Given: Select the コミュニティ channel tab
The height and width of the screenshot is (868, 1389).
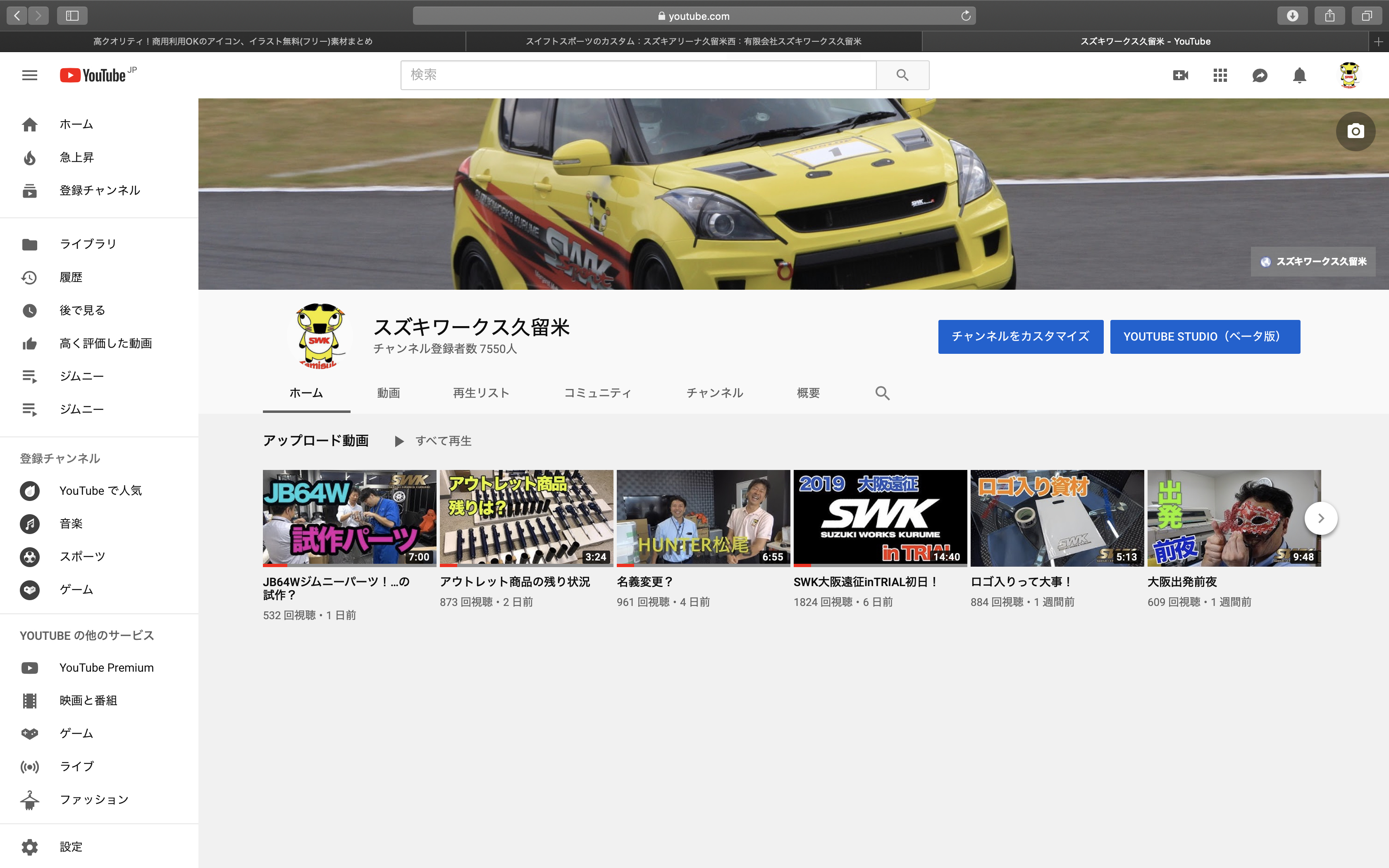Looking at the screenshot, I should 597,393.
